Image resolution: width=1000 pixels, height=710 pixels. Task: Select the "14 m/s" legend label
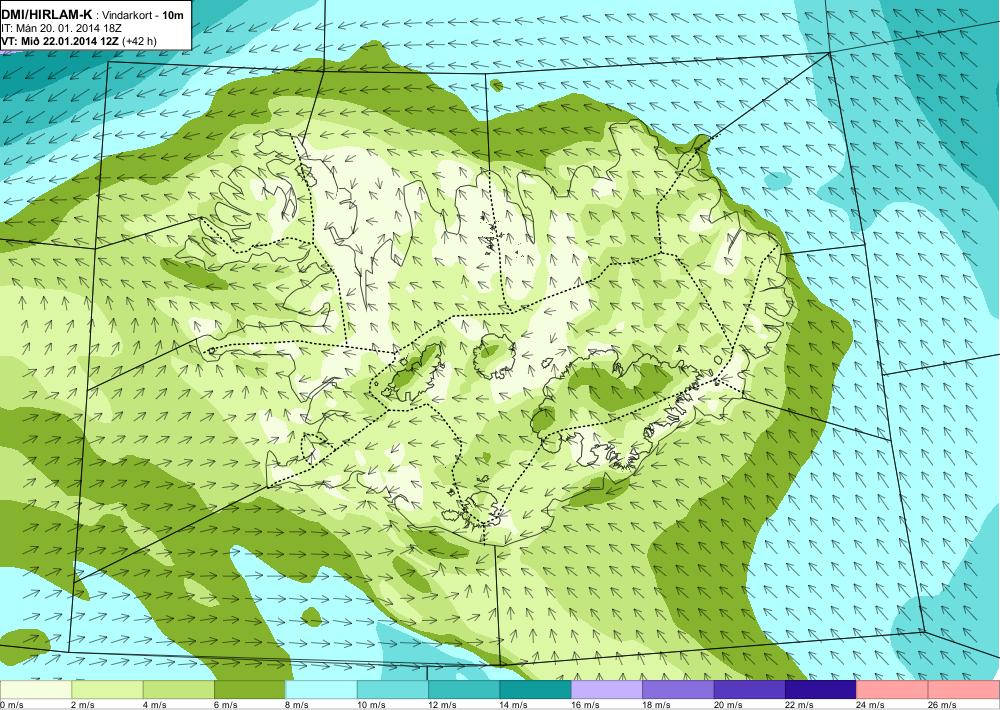[514, 705]
